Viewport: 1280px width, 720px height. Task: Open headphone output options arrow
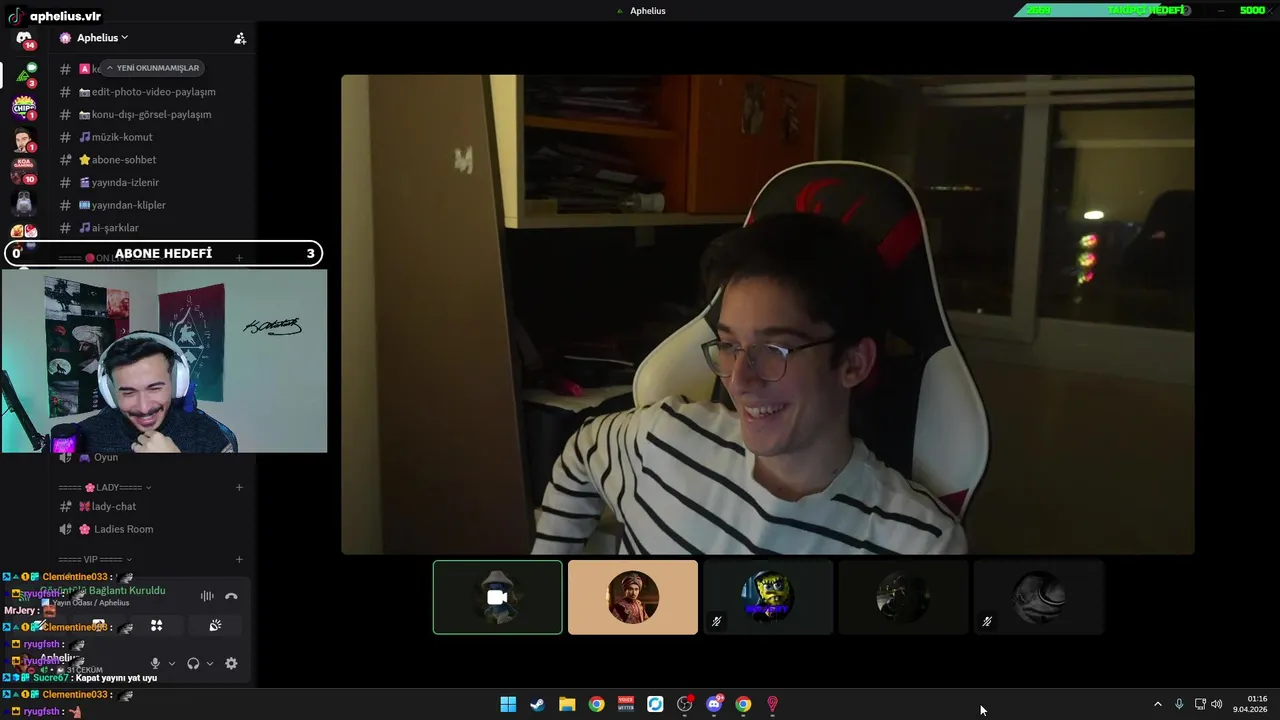(x=210, y=663)
